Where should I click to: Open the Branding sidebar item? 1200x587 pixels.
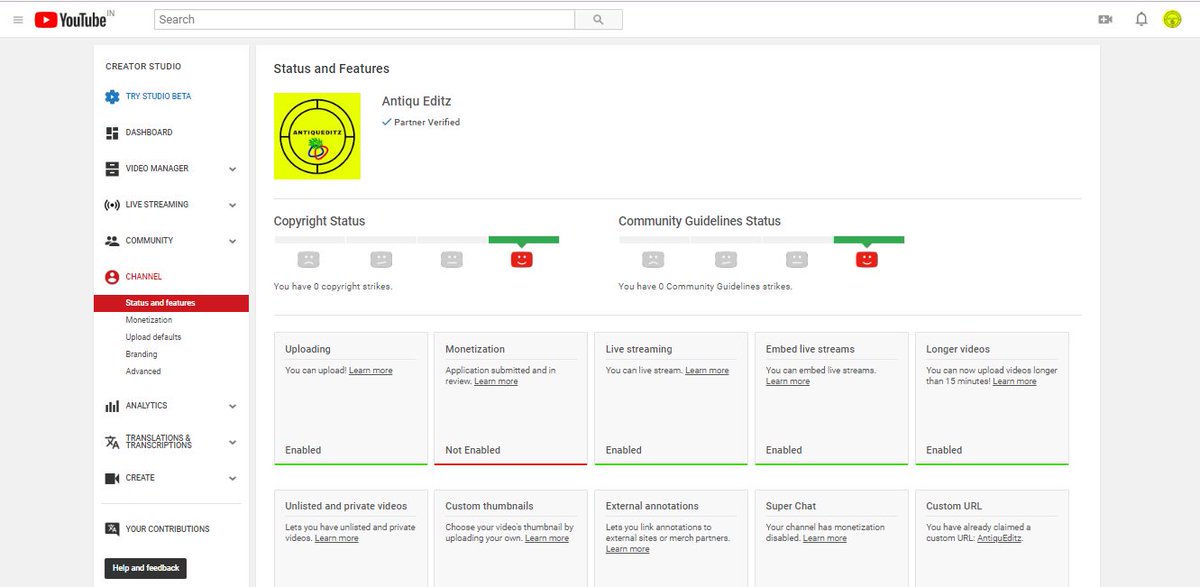pyautogui.click(x=141, y=354)
